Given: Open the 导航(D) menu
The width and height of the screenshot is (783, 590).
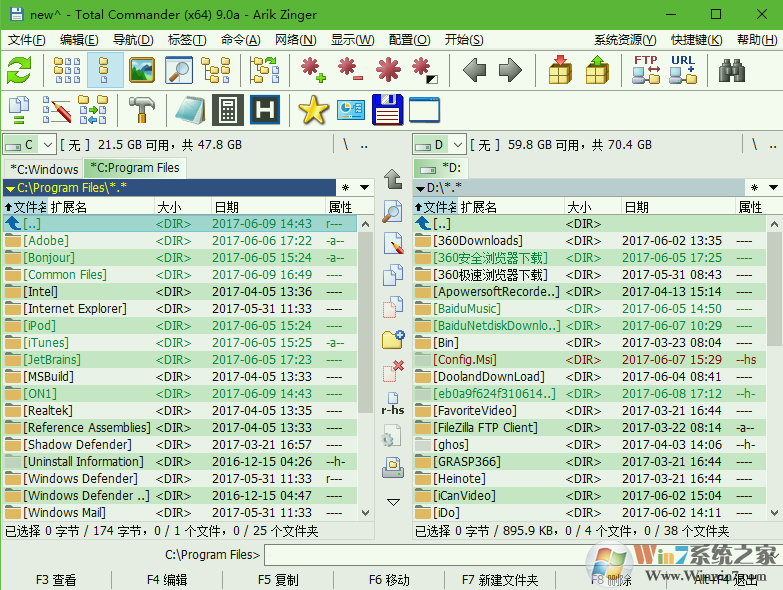Looking at the screenshot, I should [x=133, y=40].
